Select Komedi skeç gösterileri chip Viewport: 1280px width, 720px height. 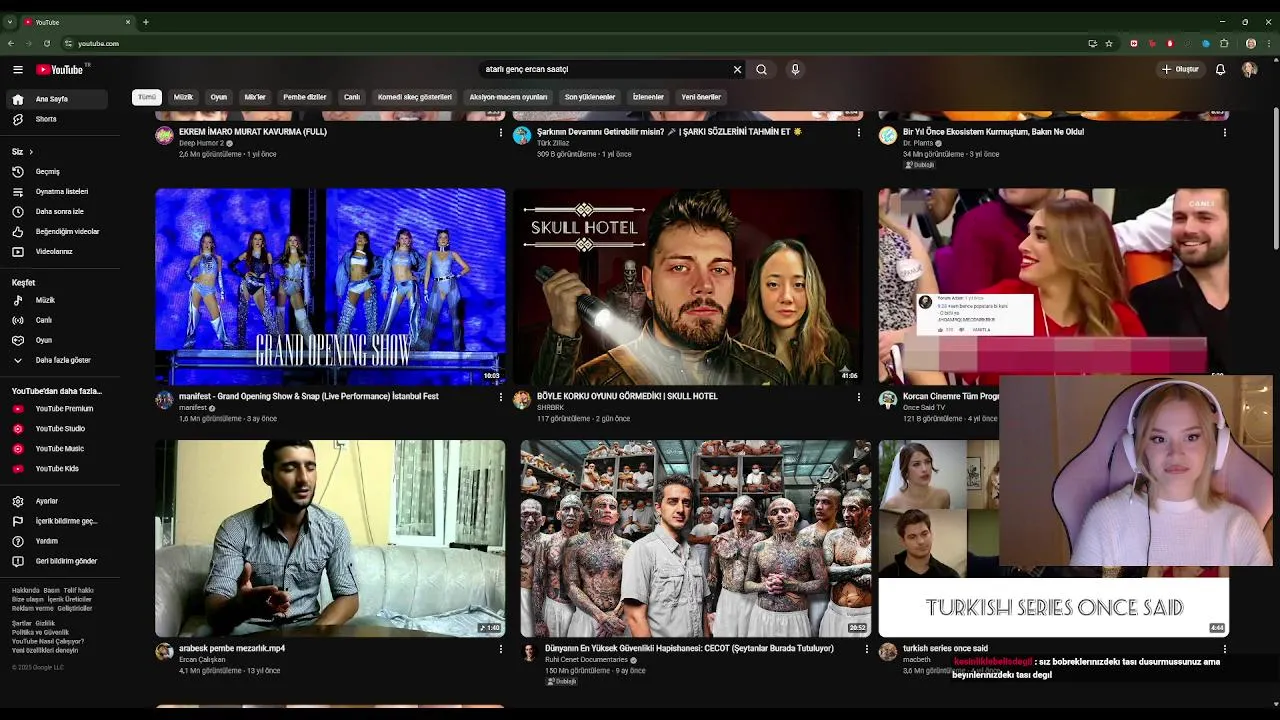point(415,97)
